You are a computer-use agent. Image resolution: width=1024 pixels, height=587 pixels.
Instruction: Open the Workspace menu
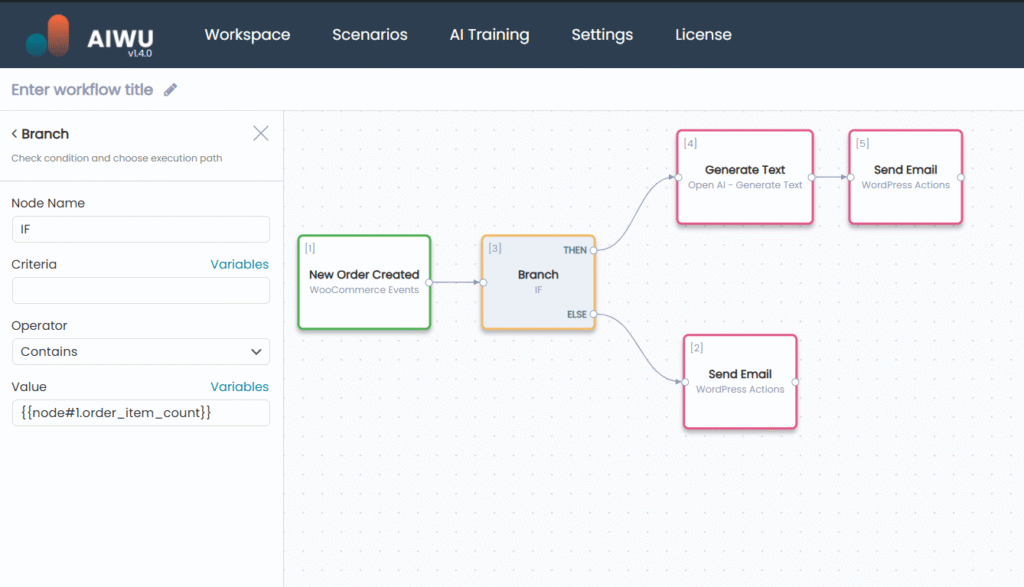pyautogui.click(x=247, y=34)
